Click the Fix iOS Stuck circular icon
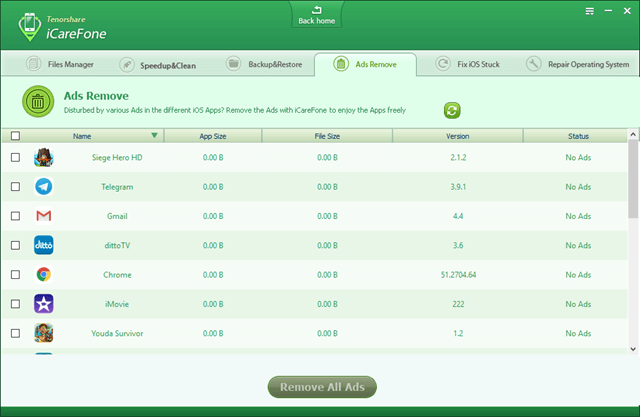This screenshot has width=640, height=417. pos(443,64)
